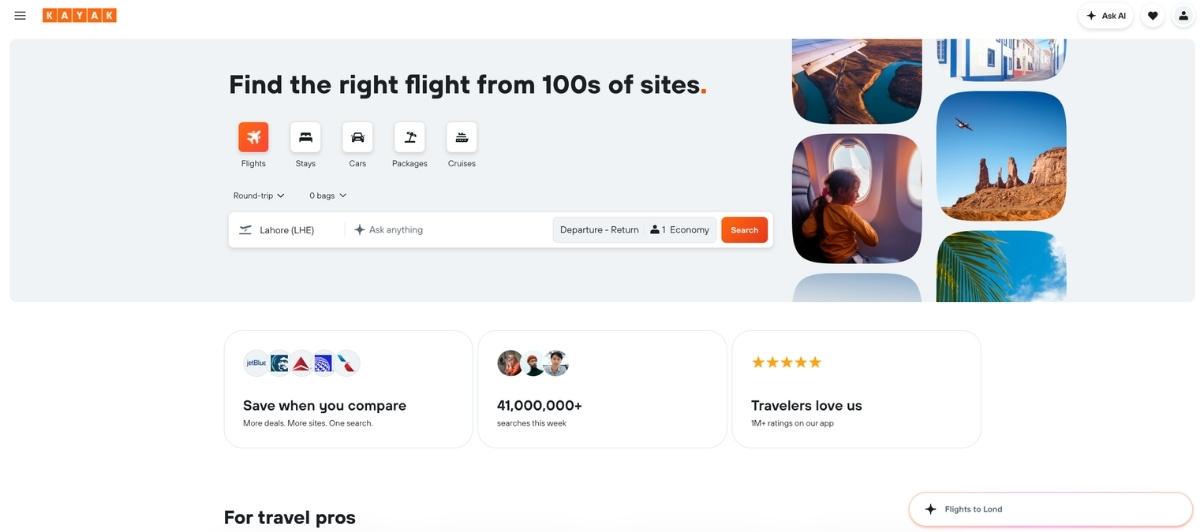Switch to the Cruises ship icon
This screenshot has width=1200, height=532.
coord(461,137)
